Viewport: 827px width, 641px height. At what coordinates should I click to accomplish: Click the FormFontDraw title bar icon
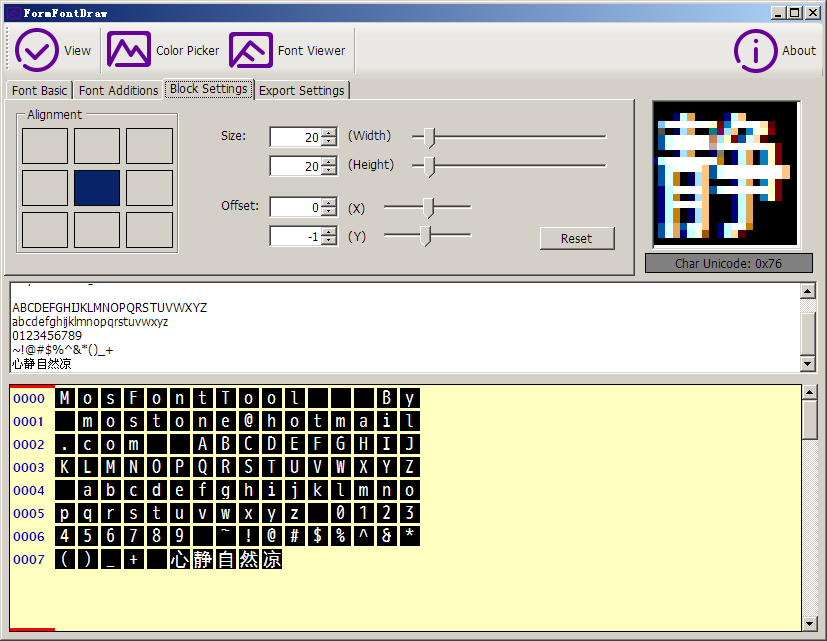coord(14,13)
